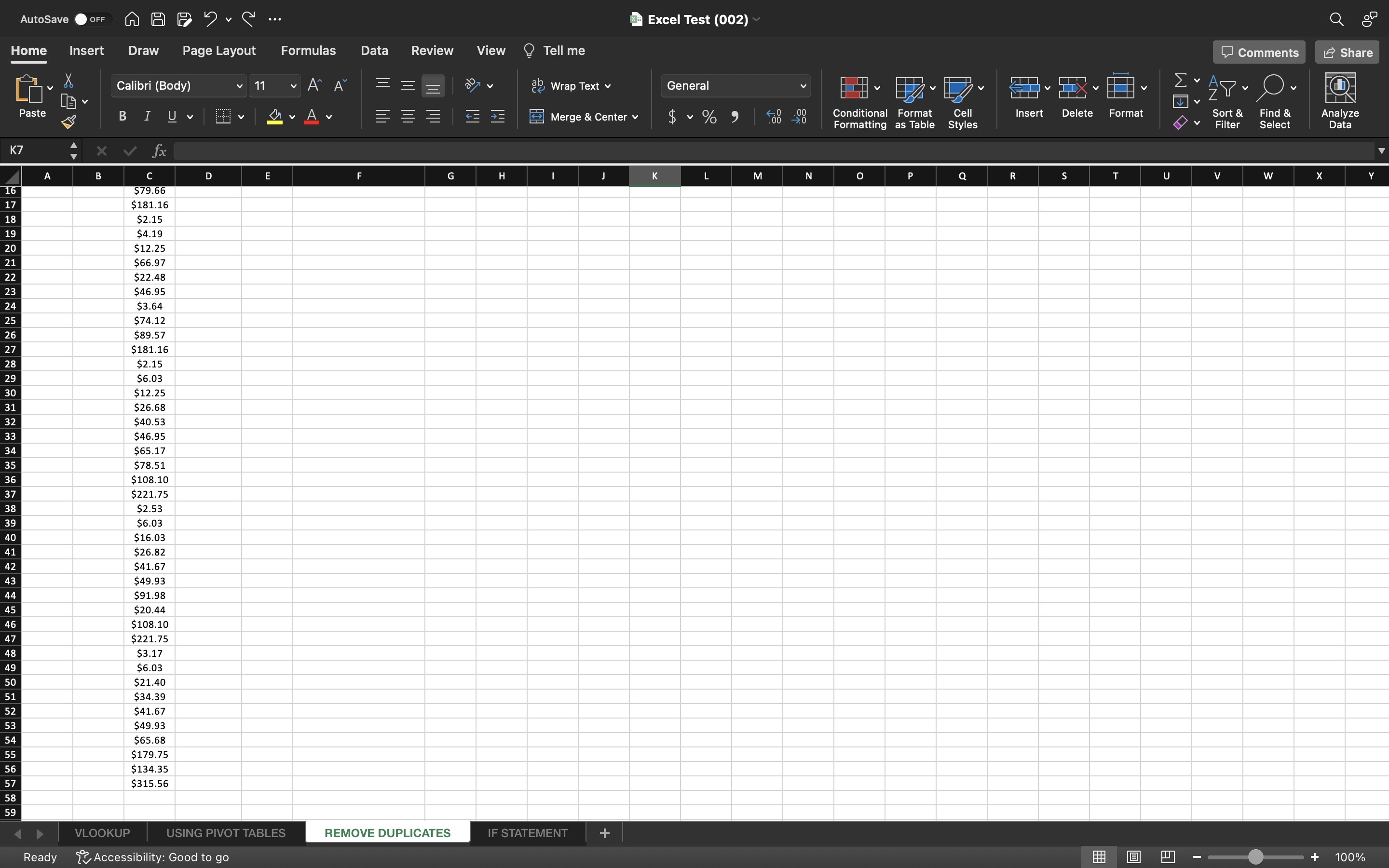Click the AutoSum sigma icon

point(1180,81)
